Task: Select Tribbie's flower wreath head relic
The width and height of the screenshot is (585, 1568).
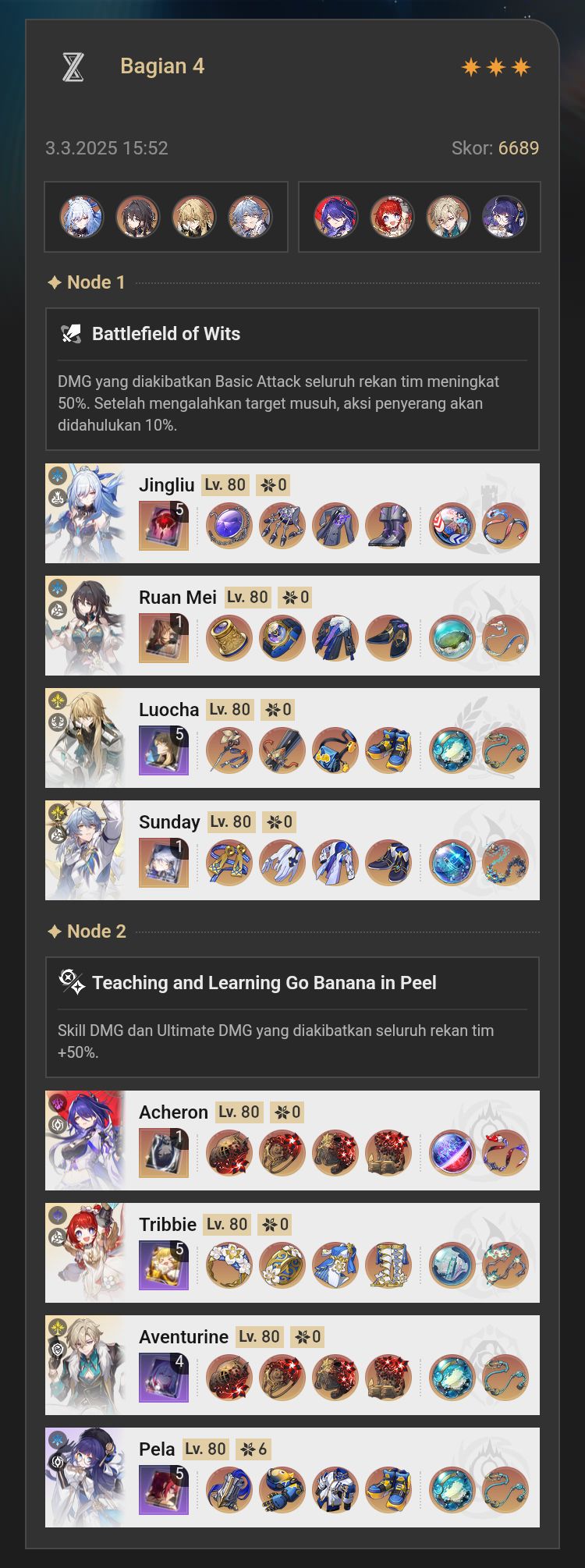Action: click(229, 1265)
